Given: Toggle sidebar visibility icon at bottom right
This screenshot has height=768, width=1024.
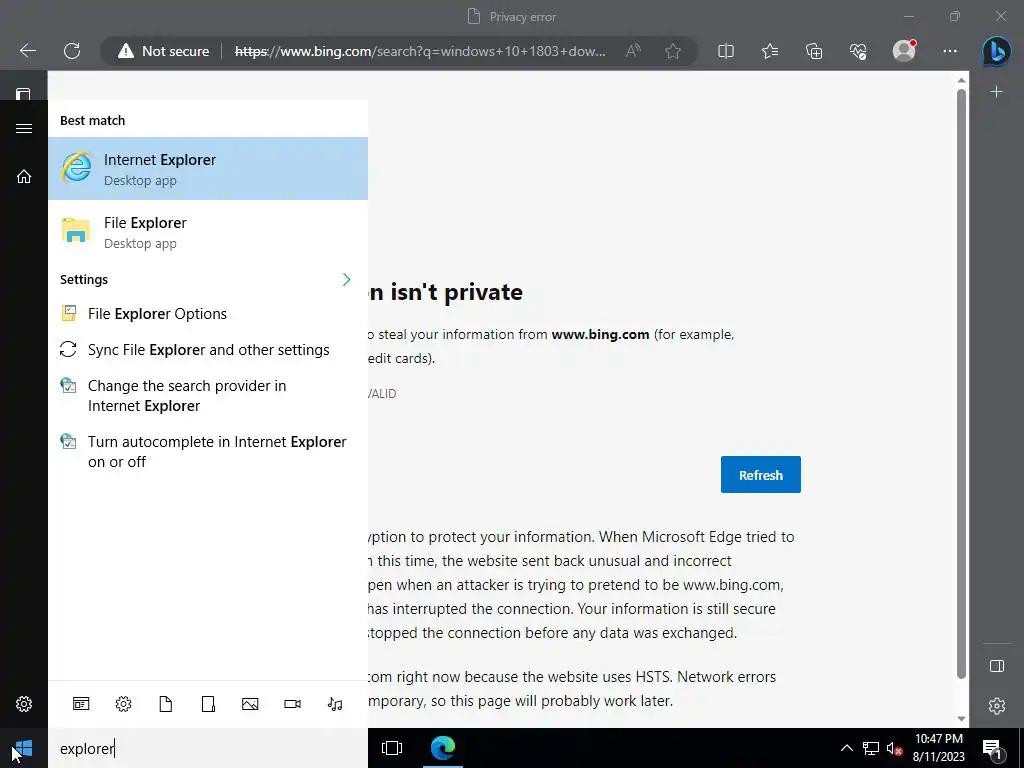Looking at the screenshot, I should coord(997,665).
